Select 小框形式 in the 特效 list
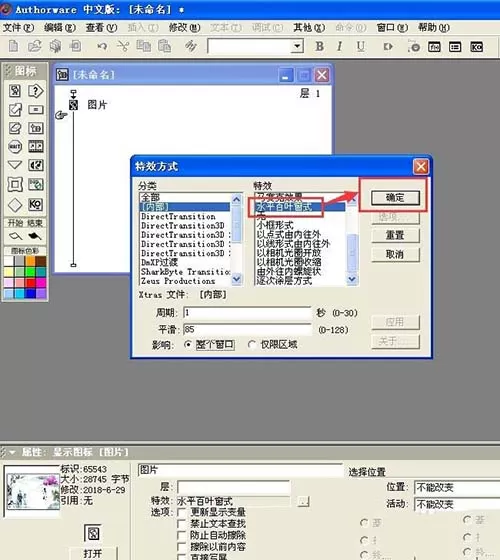 (275, 225)
